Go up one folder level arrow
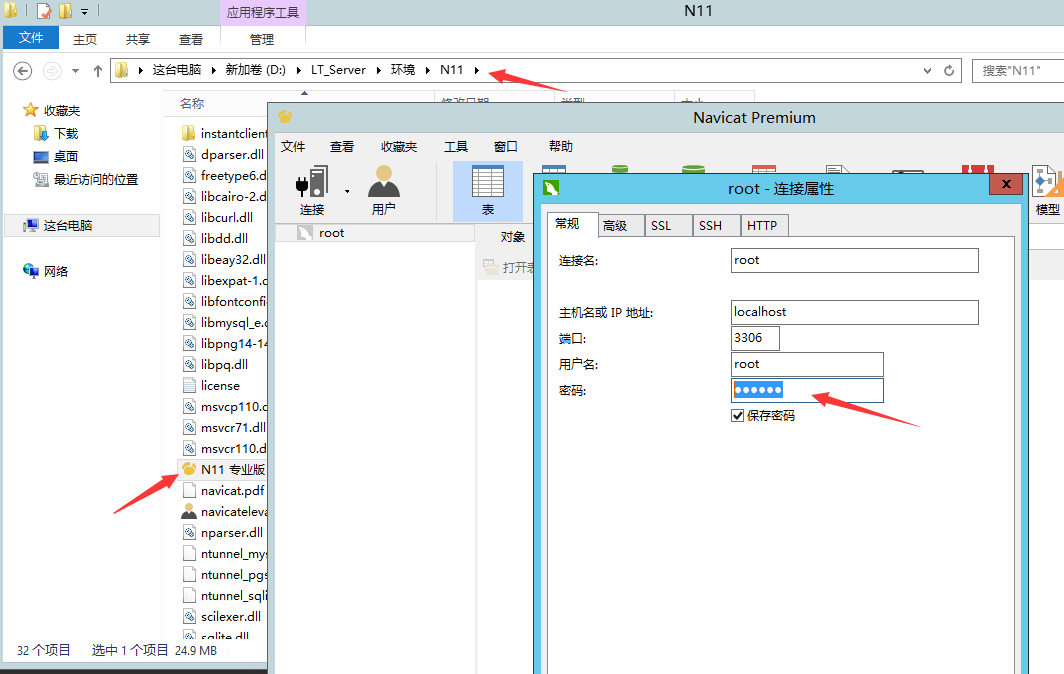 (97, 70)
